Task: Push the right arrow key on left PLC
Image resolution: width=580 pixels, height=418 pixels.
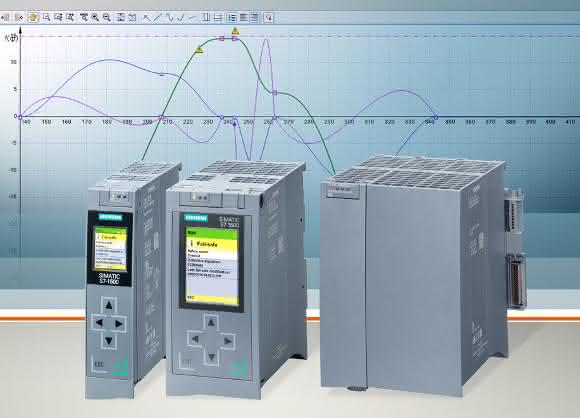Action: pos(119,324)
